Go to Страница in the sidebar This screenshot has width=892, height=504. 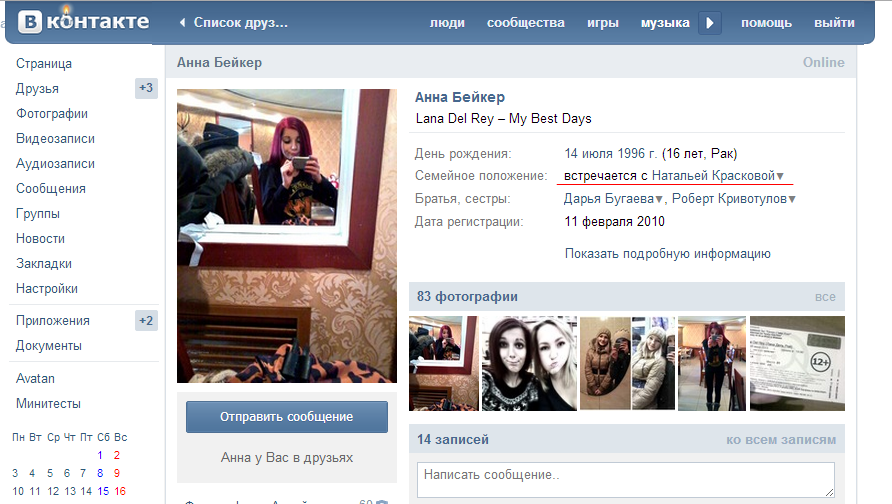tap(44, 64)
